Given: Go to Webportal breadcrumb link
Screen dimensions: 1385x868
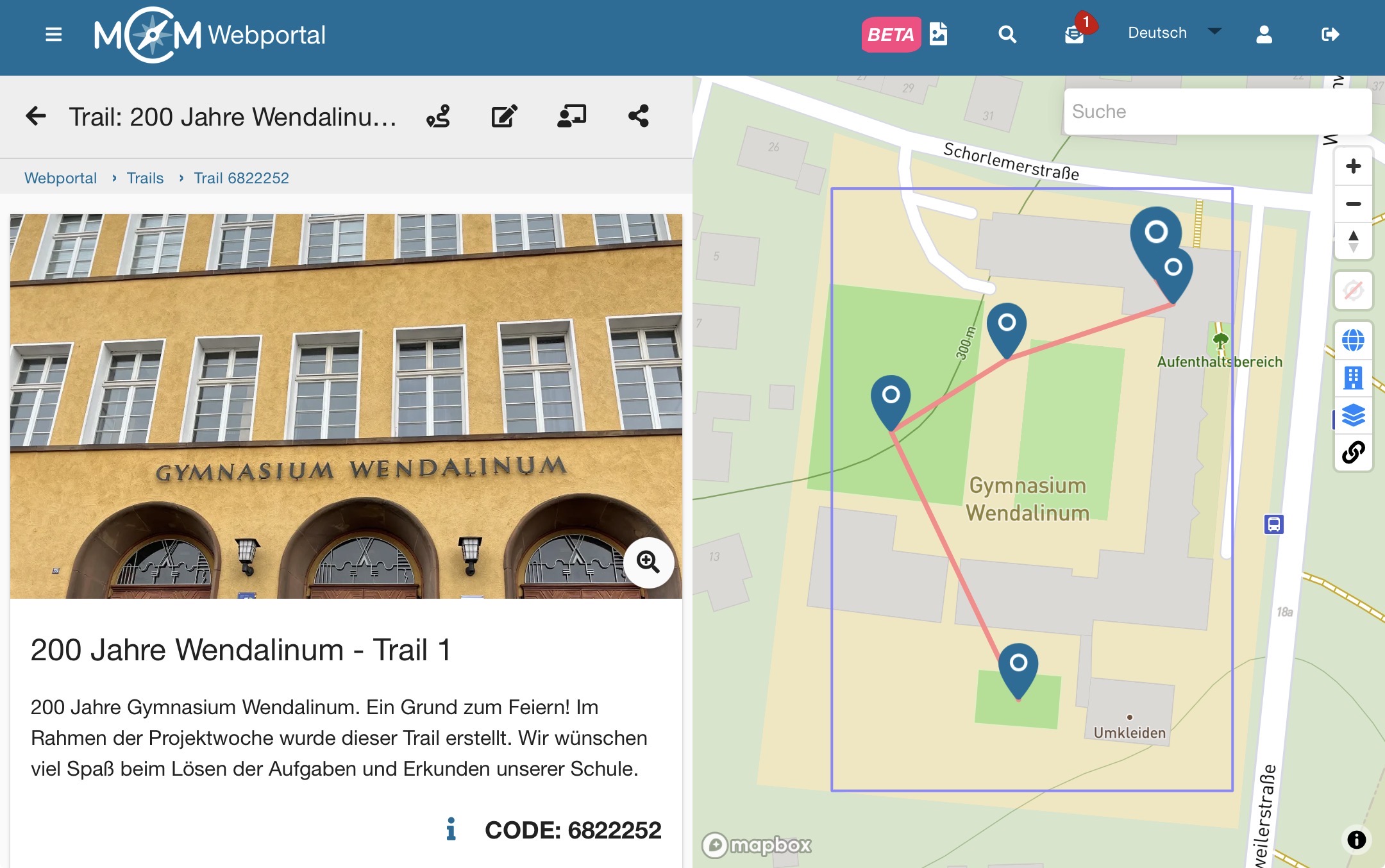Looking at the screenshot, I should coord(60,178).
